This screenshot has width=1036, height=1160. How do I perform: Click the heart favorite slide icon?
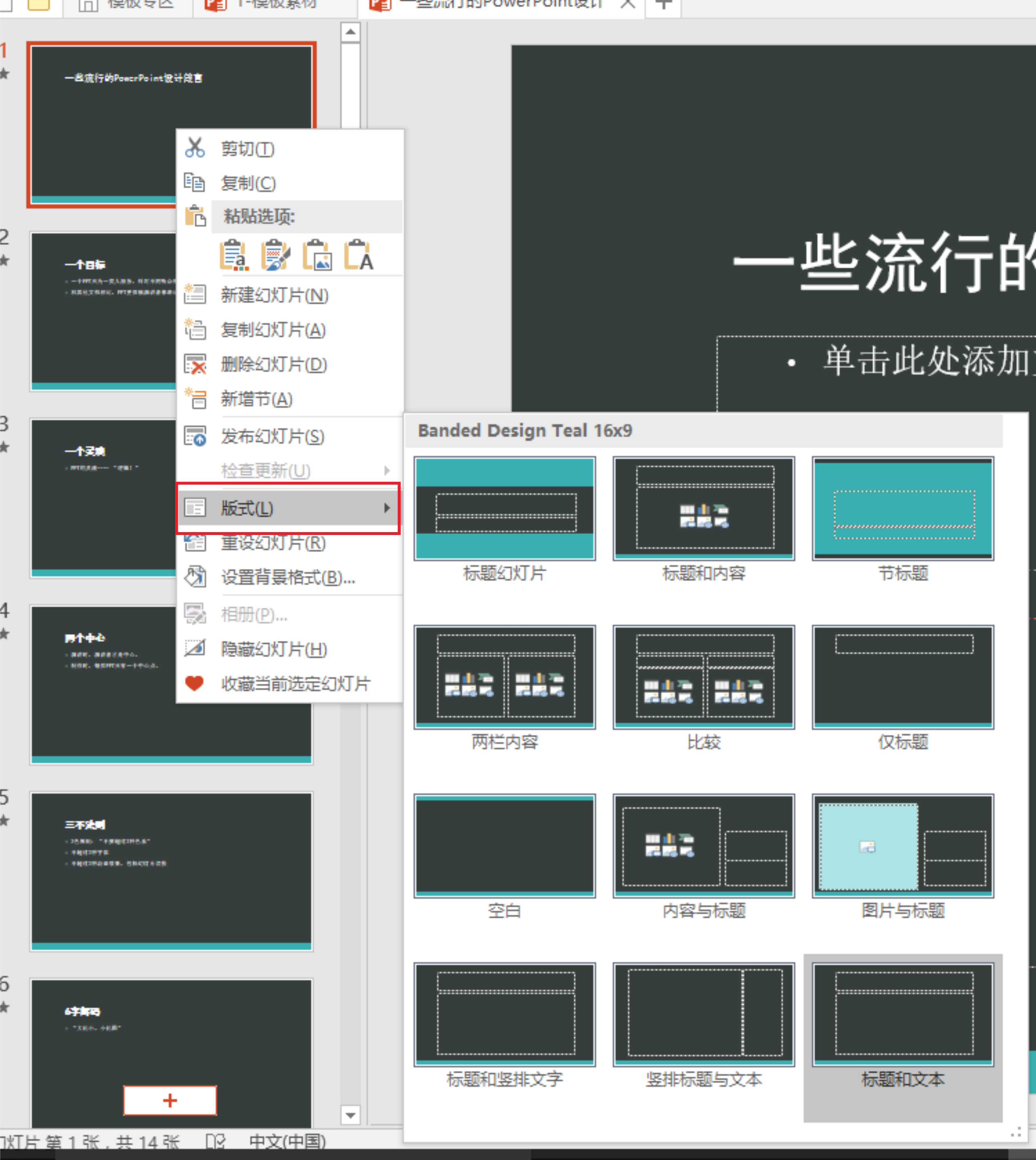point(195,683)
